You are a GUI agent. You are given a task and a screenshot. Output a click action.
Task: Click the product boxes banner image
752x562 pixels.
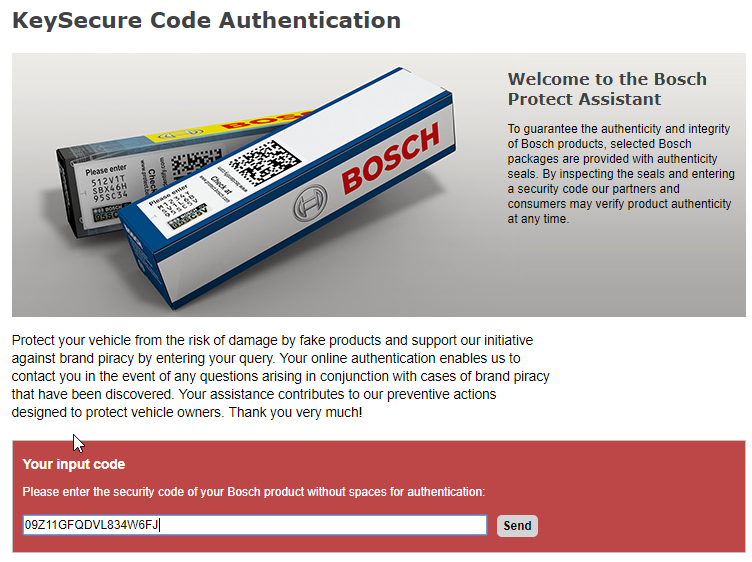coord(378,185)
